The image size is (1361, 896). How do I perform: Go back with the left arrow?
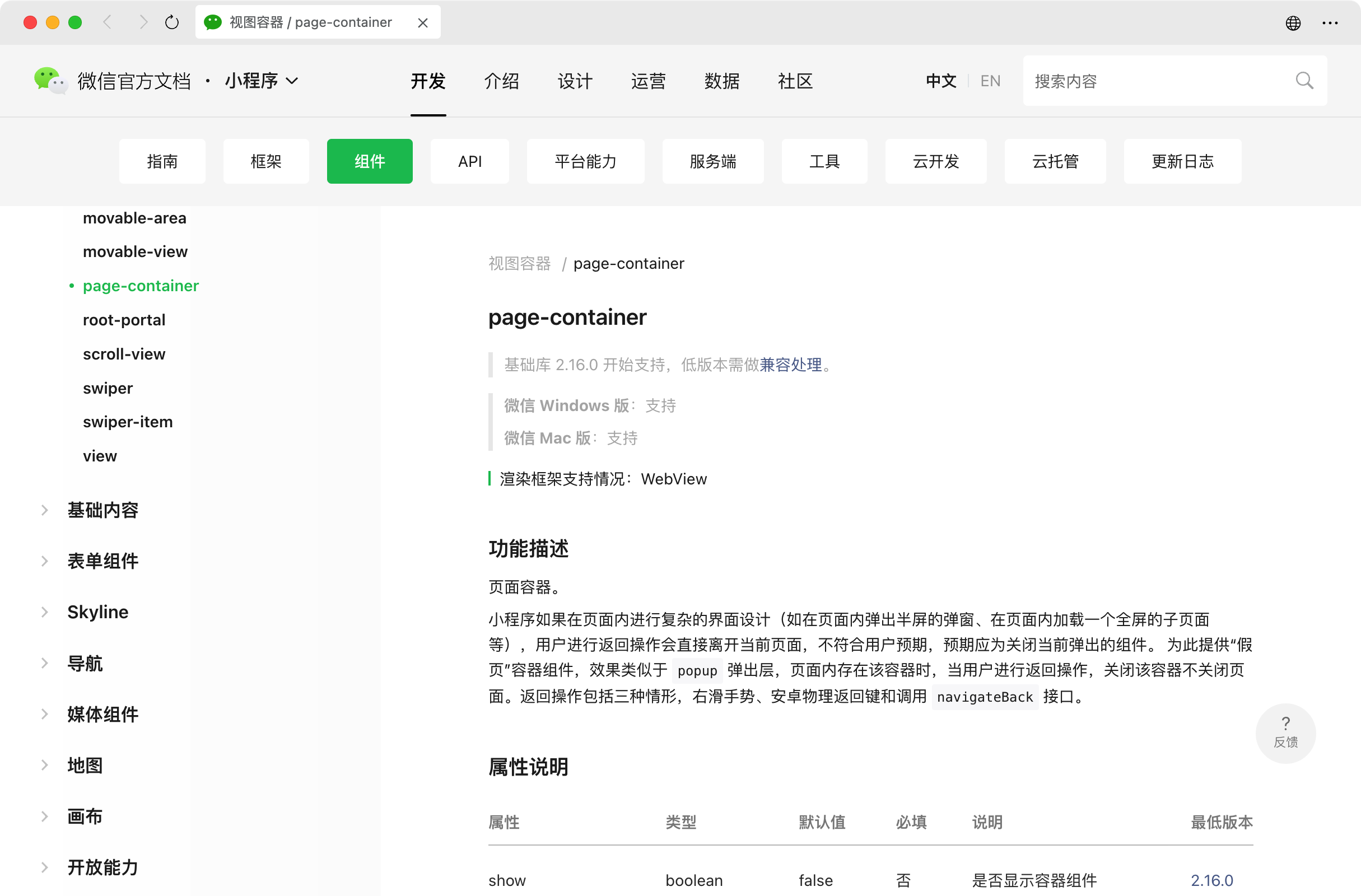[108, 22]
